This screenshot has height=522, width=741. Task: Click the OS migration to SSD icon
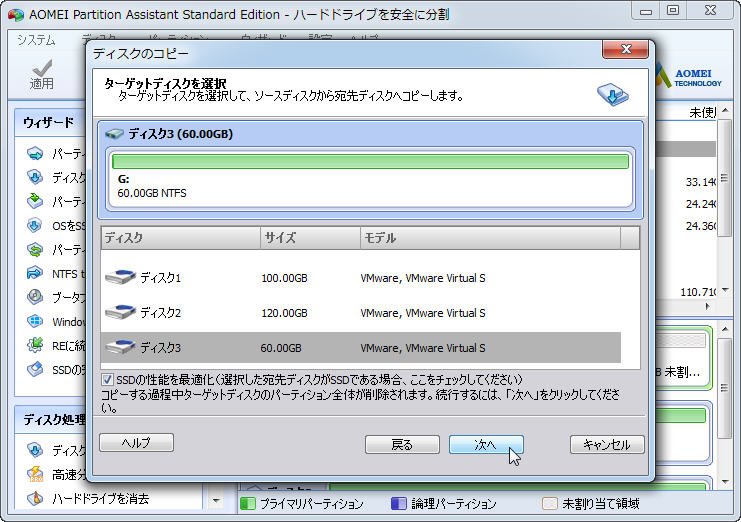point(35,225)
